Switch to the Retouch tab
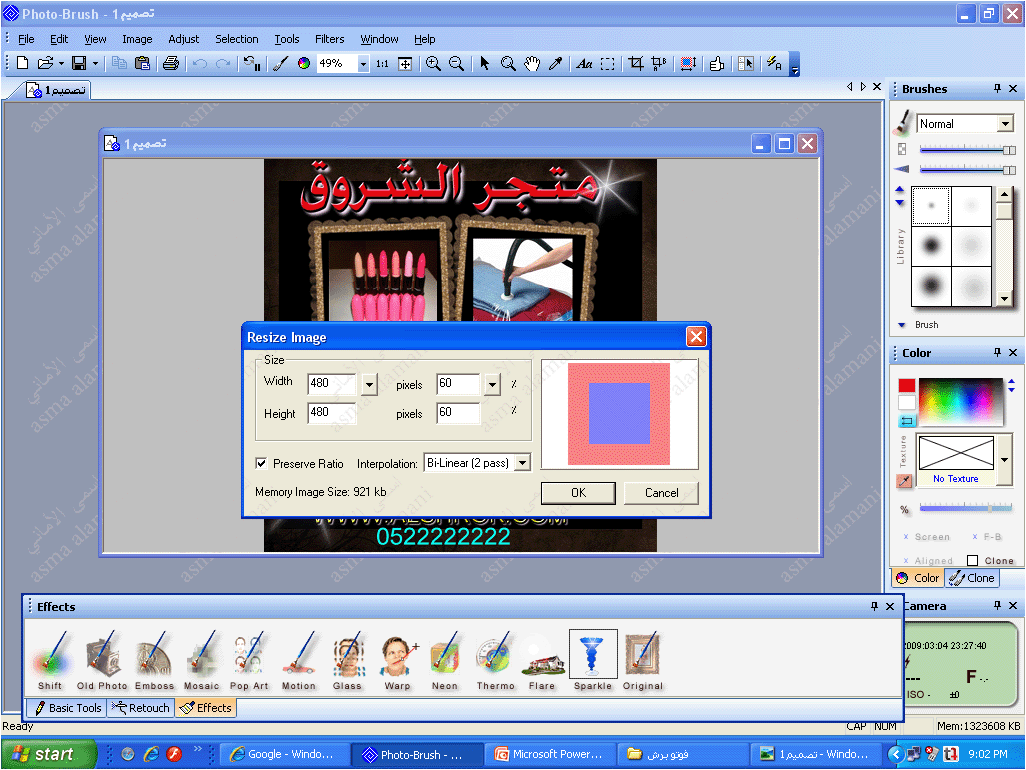 pyautogui.click(x=141, y=708)
